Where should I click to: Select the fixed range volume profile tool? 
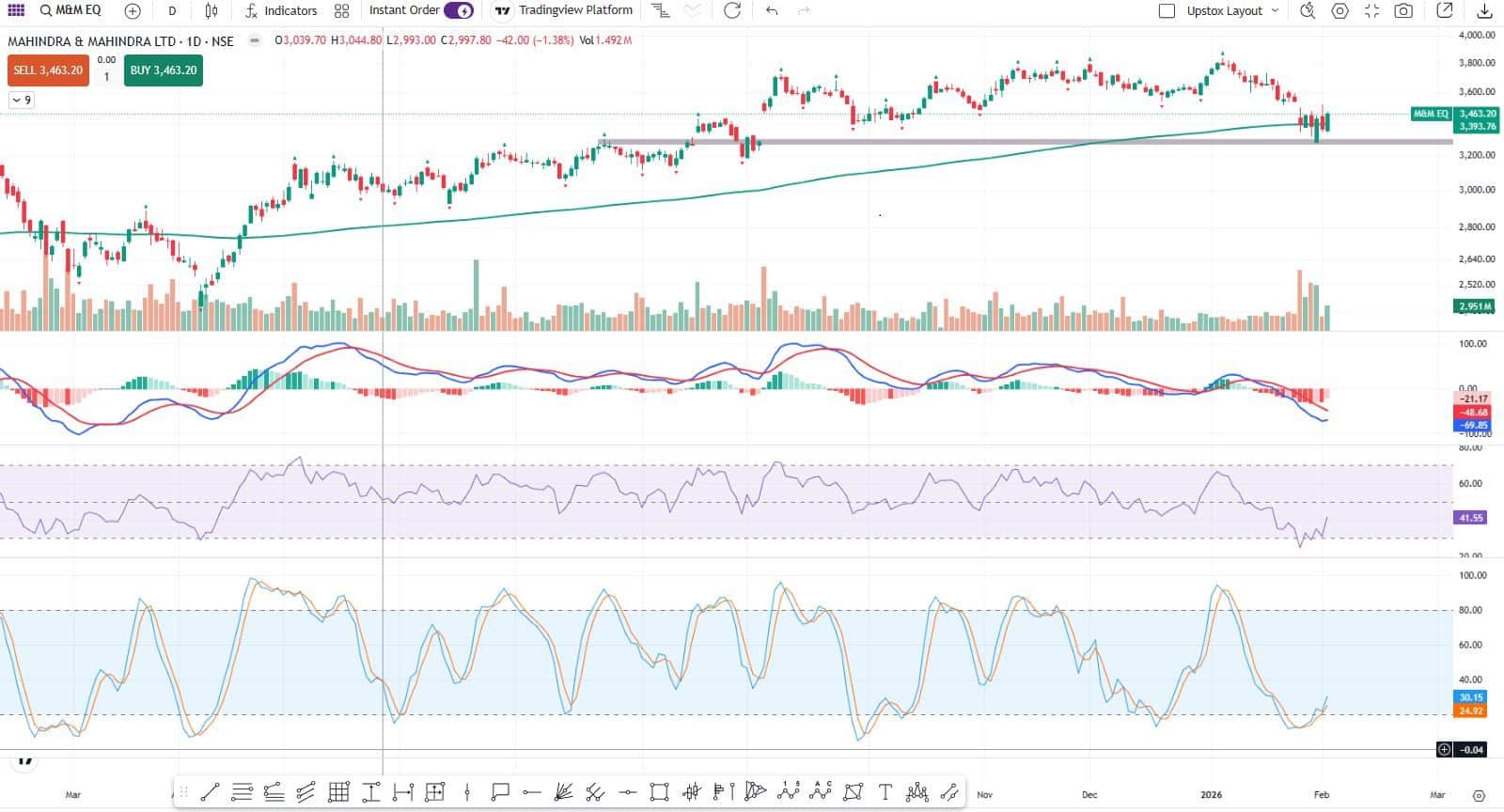click(724, 792)
